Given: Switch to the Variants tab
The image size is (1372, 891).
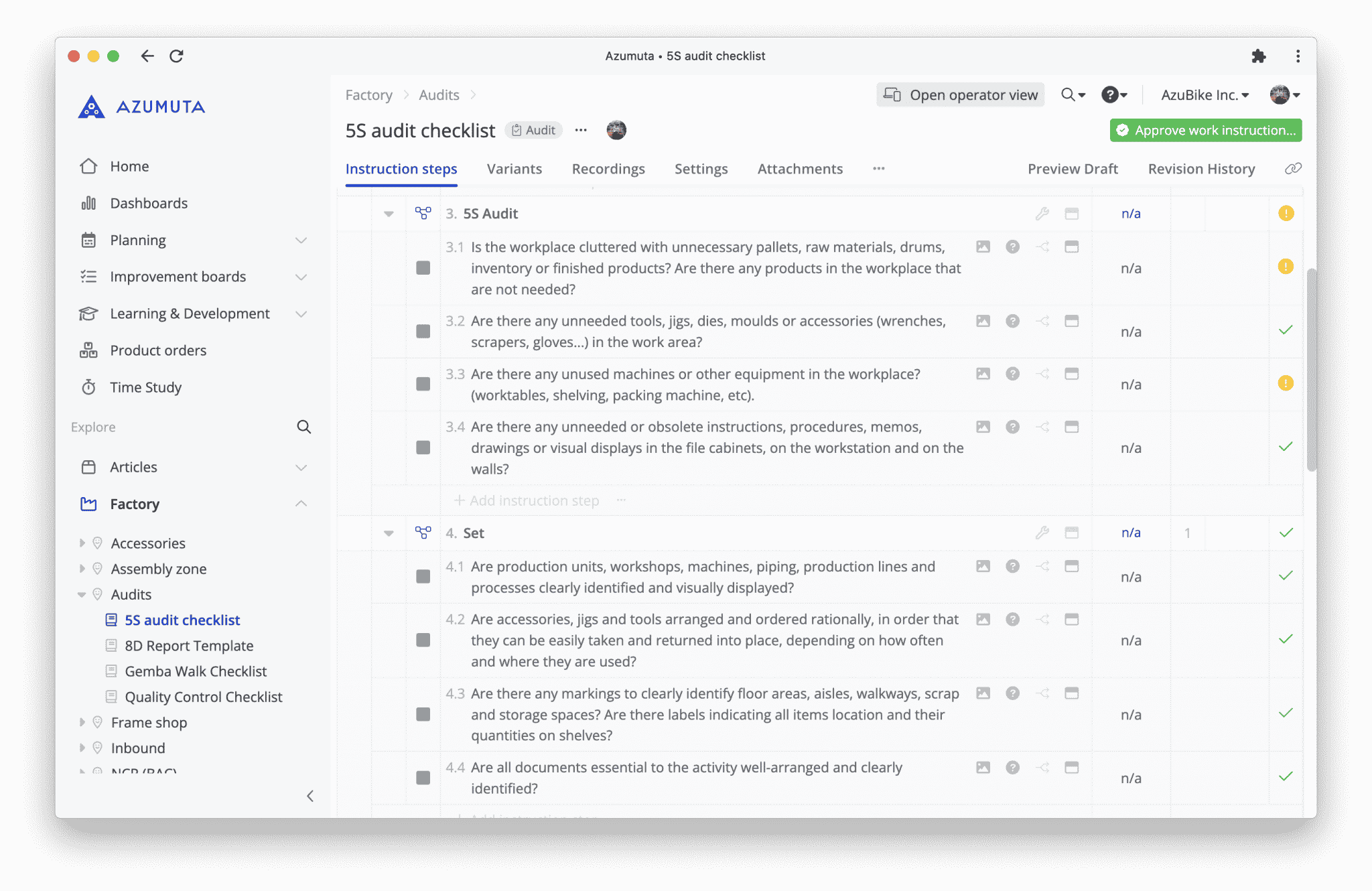Looking at the screenshot, I should pyautogui.click(x=514, y=169).
